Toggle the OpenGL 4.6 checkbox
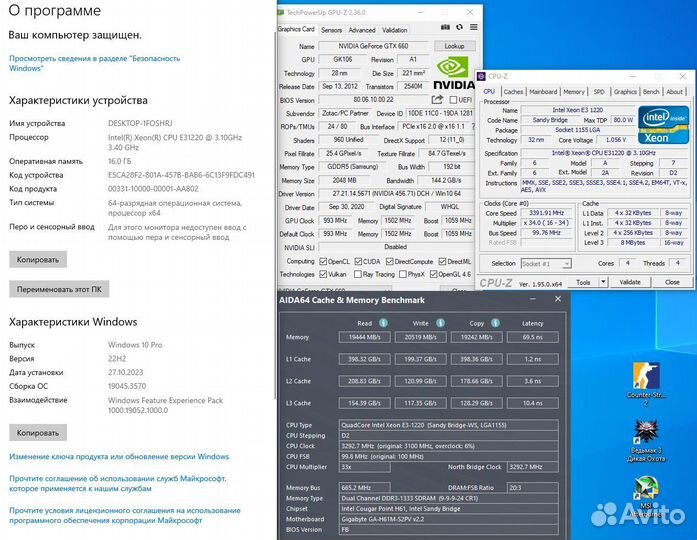697x540 pixels. [x=434, y=274]
